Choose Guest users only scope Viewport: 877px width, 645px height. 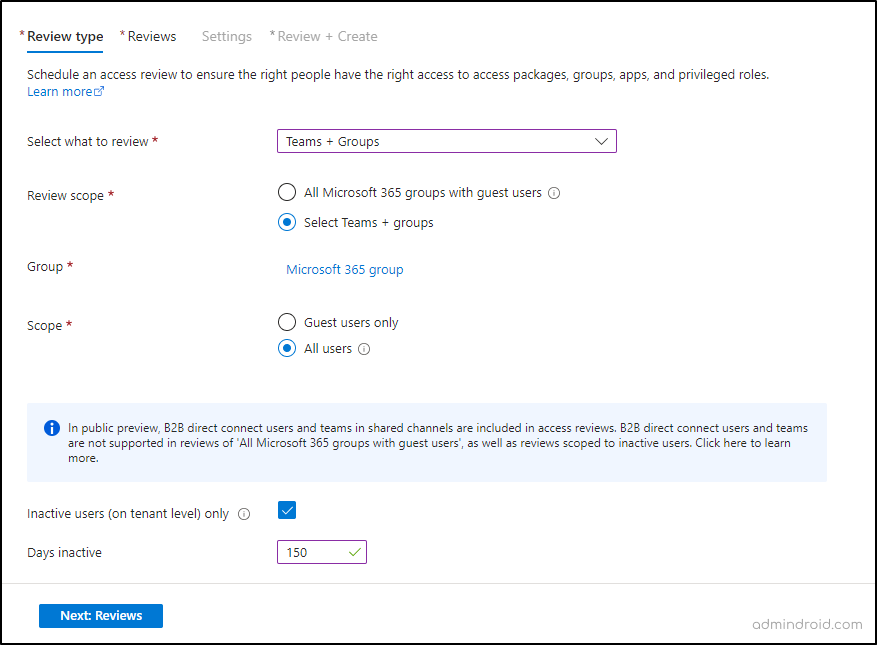[x=287, y=322]
